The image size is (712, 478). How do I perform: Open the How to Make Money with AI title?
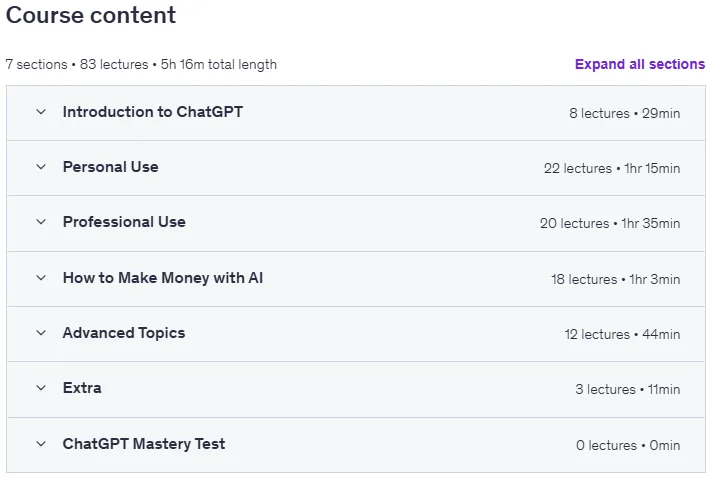click(163, 278)
